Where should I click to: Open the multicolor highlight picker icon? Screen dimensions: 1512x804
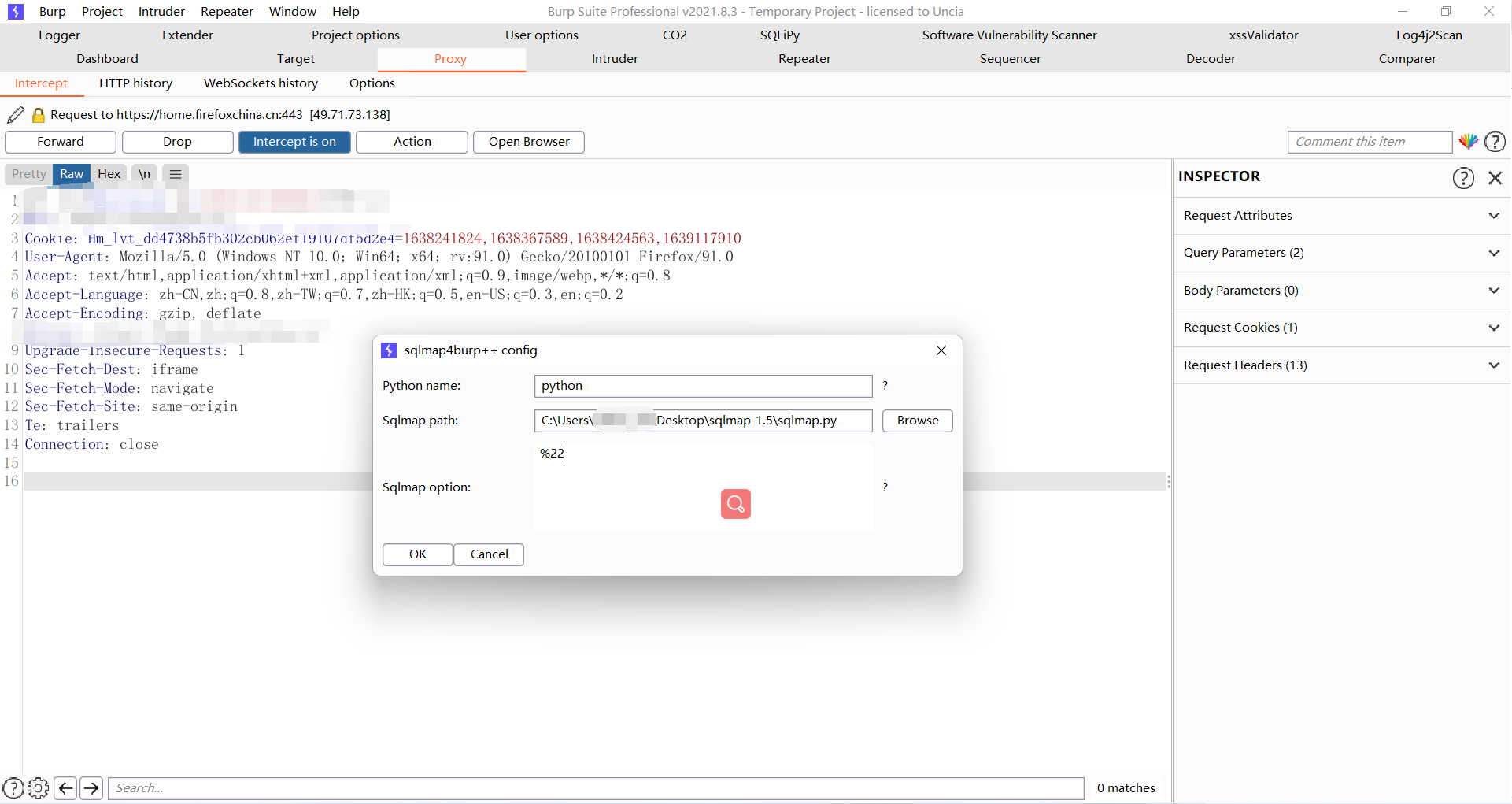click(x=1468, y=142)
